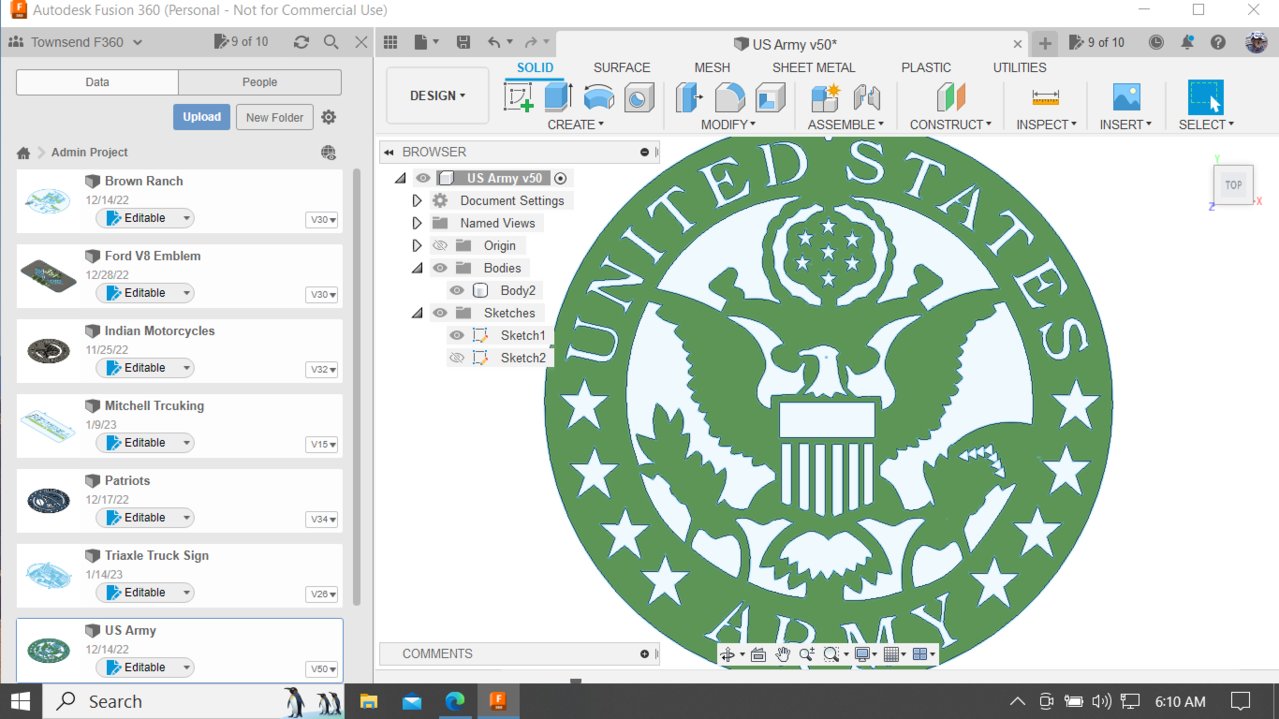Close the data panel with X
This screenshot has width=1279, height=719.
click(361, 42)
